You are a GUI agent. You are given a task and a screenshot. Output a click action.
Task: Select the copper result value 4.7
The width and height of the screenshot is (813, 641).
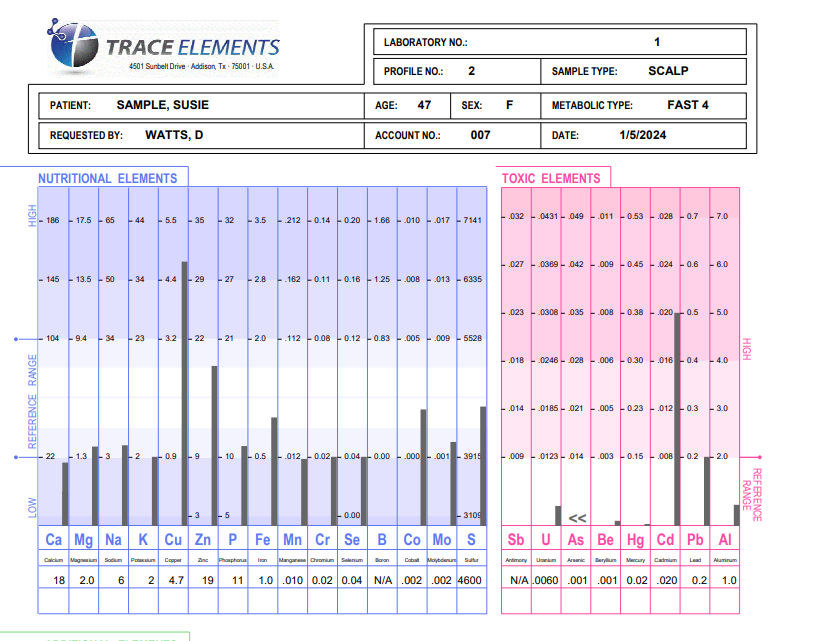176,580
